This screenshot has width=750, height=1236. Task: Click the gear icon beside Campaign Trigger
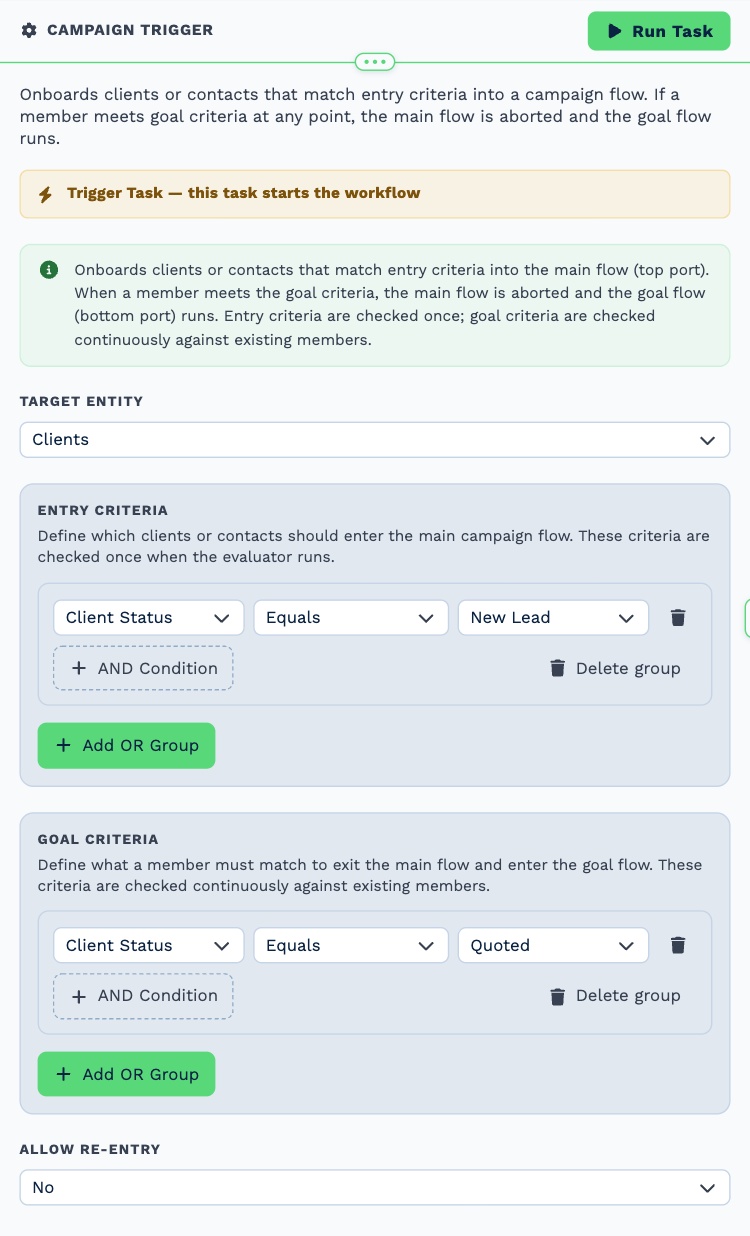point(29,31)
